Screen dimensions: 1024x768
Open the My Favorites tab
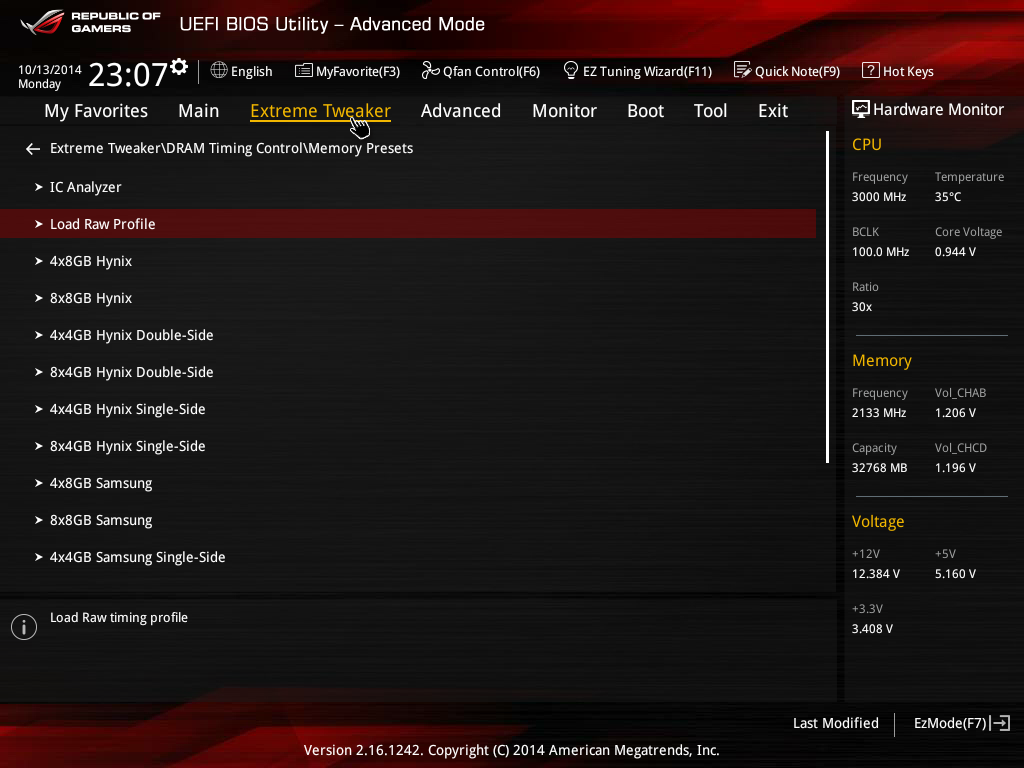tap(96, 111)
